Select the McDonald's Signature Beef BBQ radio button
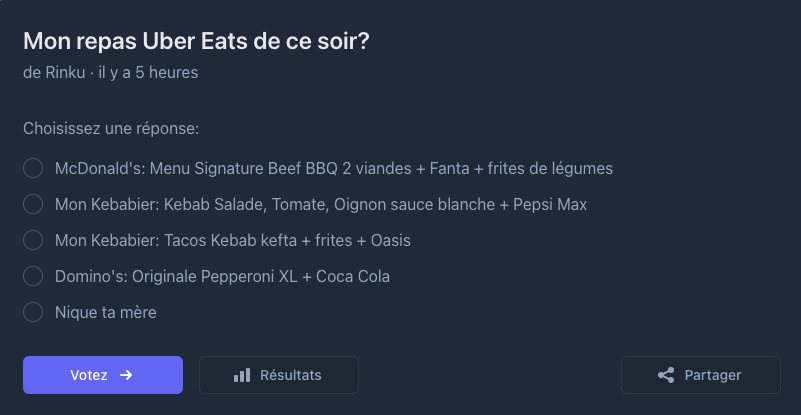The height and width of the screenshot is (415, 801). tap(33, 168)
